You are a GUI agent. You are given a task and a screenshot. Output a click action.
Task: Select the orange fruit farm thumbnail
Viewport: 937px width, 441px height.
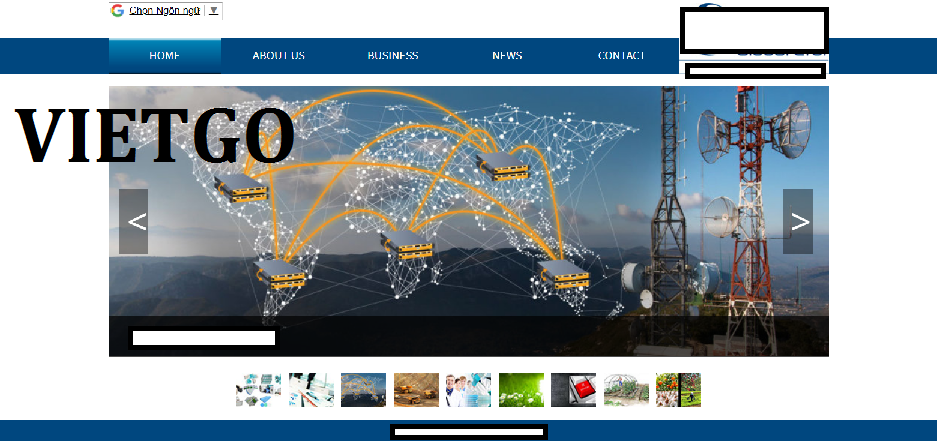point(678,390)
